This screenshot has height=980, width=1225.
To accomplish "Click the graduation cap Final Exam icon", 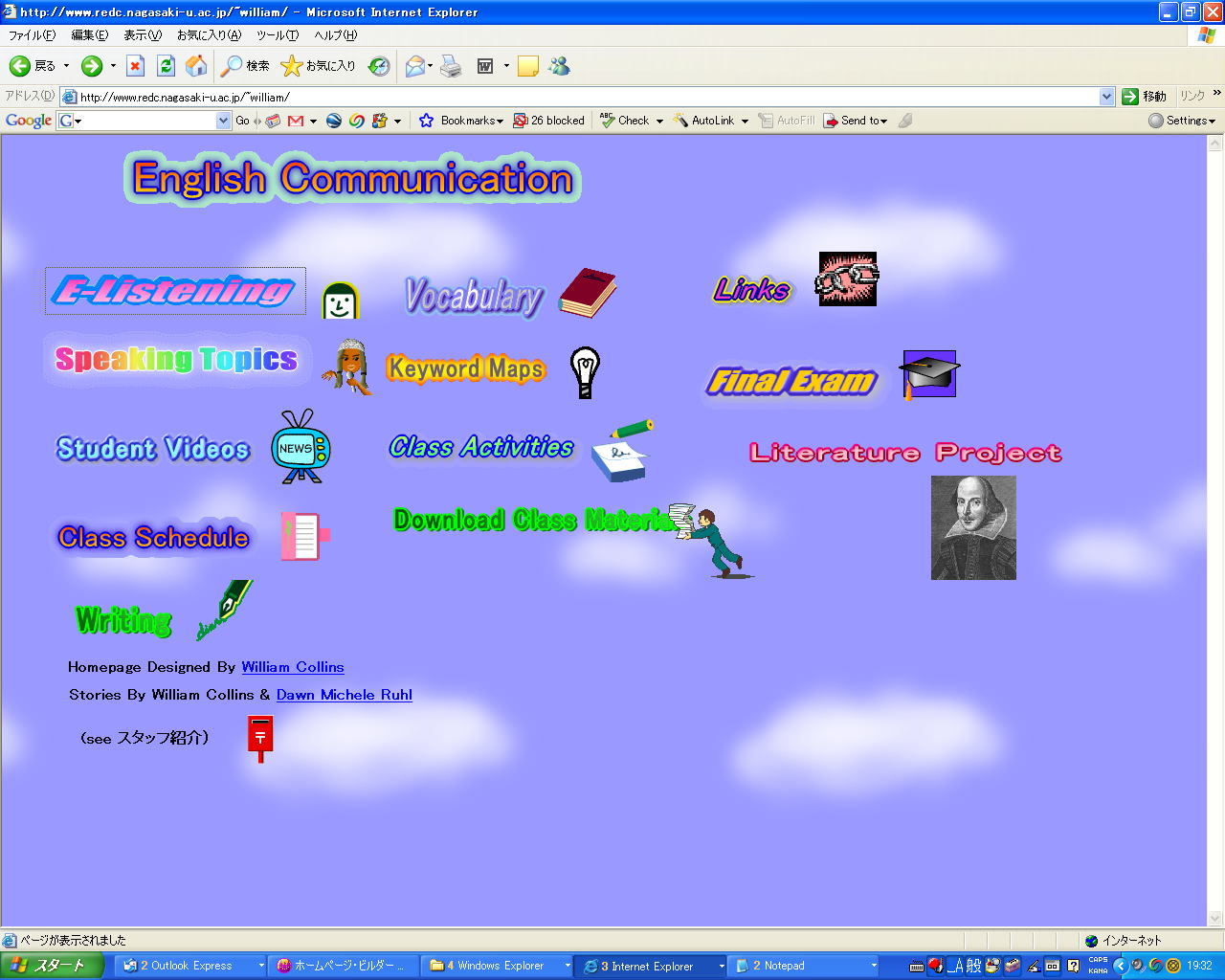I will click(x=928, y=374).
